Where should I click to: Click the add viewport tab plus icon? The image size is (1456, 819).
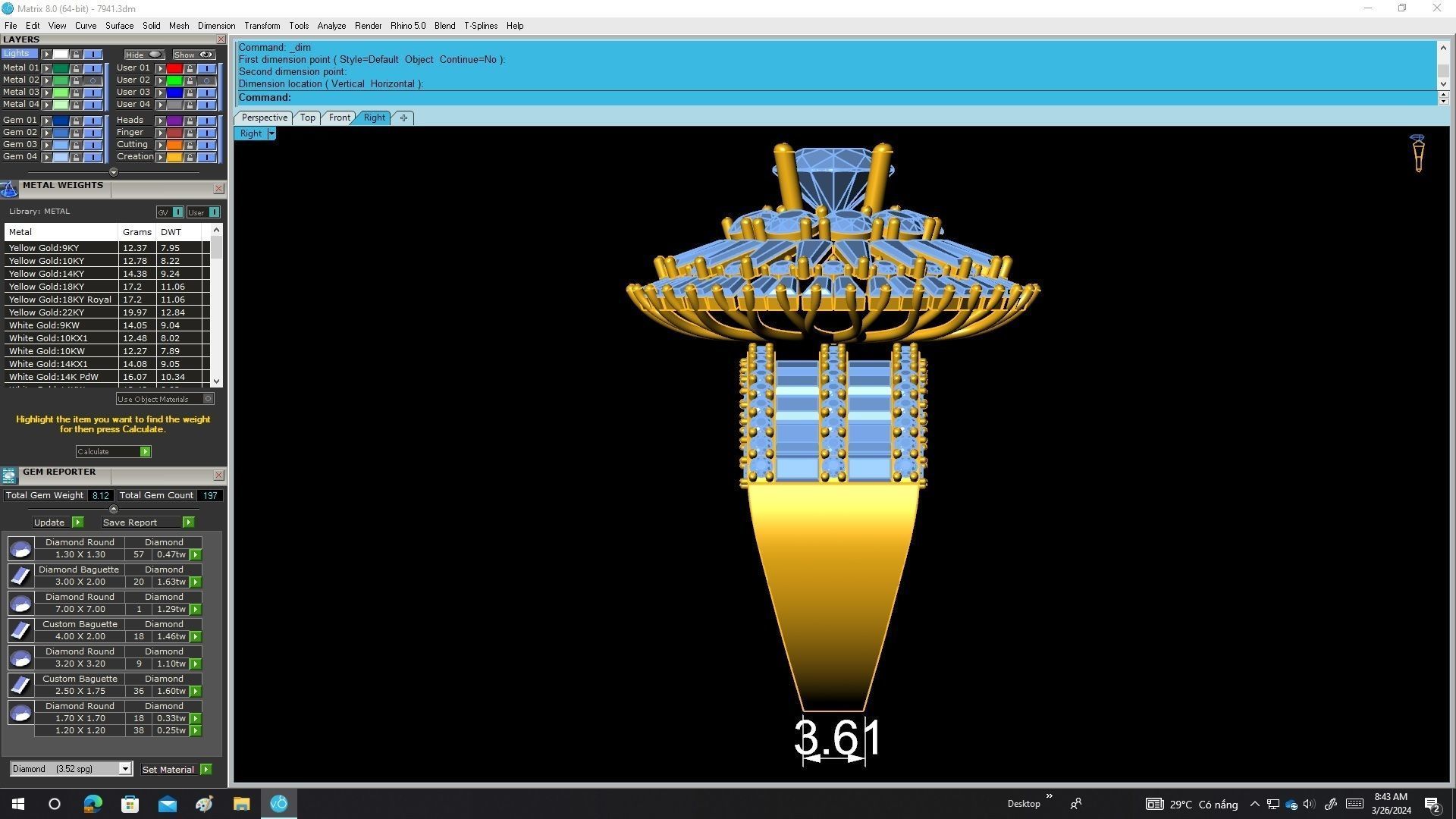coord(403,118)
